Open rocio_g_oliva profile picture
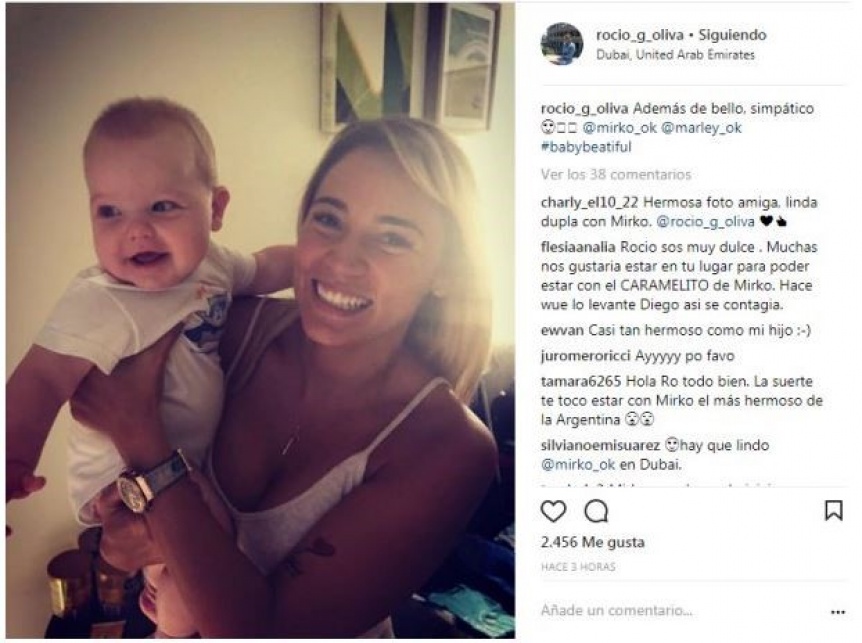Screen dimensions: 862x643 [562, 44]
